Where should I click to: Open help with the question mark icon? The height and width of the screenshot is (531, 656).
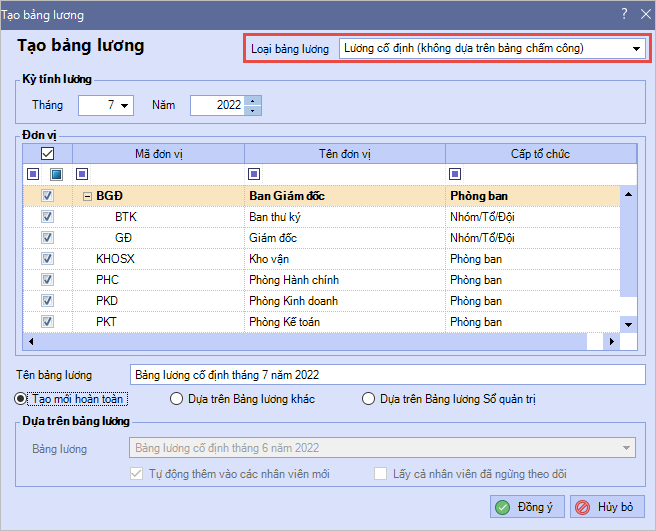click(x=624, y=14)
